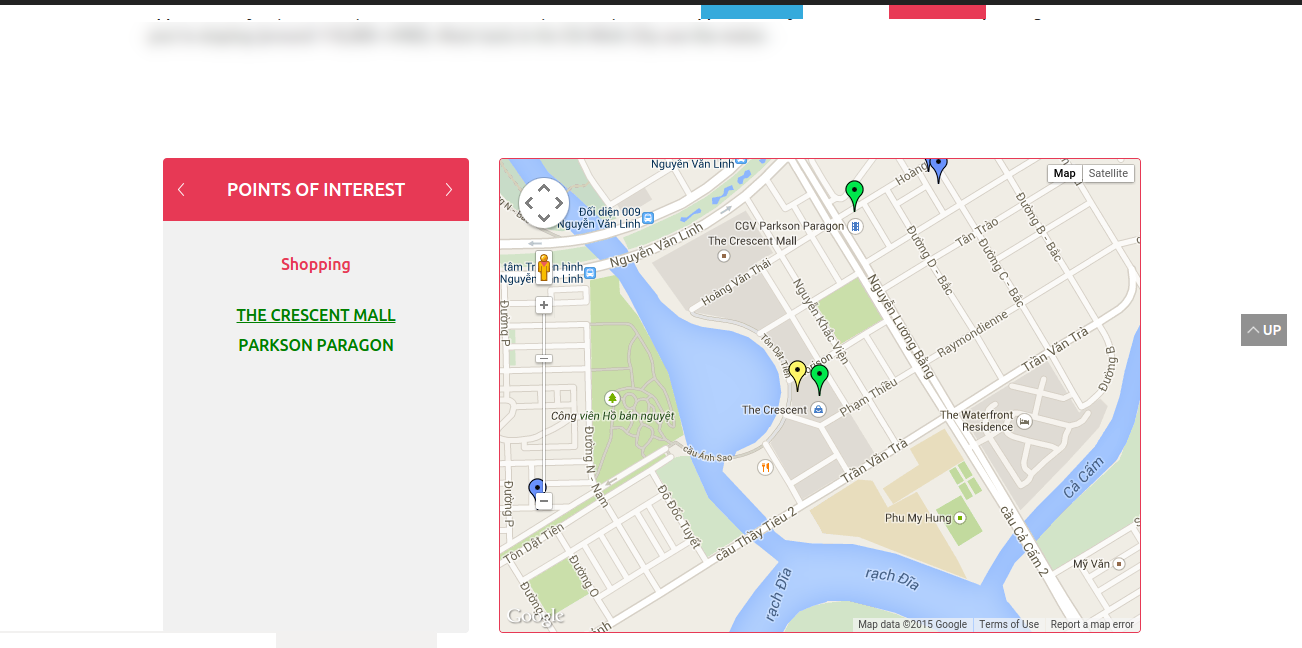Switch to Satellite view
1302x648 pixels.
click(x=1108, y=173)
